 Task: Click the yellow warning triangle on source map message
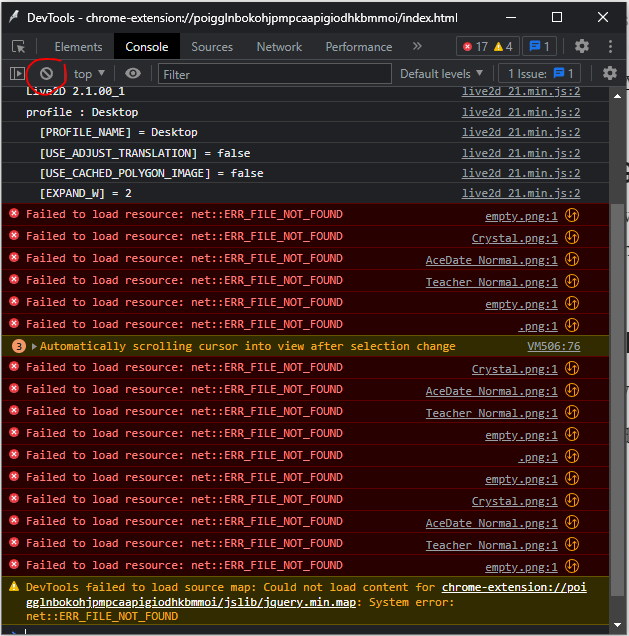[14, 587]
